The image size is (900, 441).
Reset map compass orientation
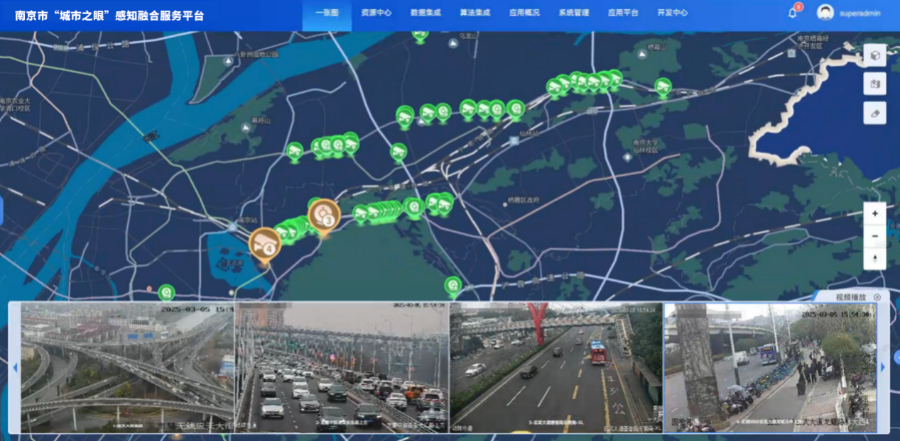[x=875, y=258]
